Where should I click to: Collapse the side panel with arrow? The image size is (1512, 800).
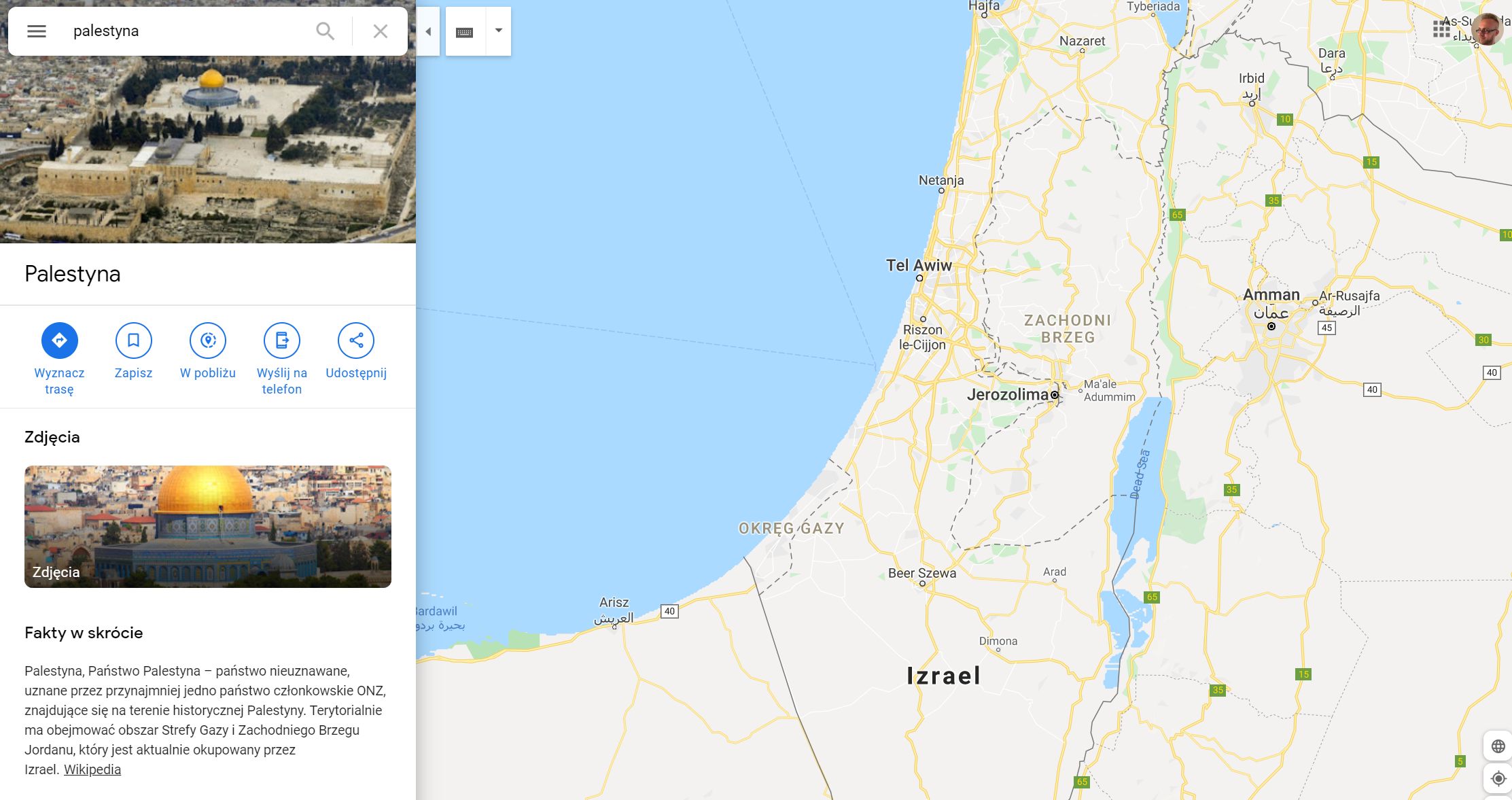pyautogui.click(x=428, y=31)
